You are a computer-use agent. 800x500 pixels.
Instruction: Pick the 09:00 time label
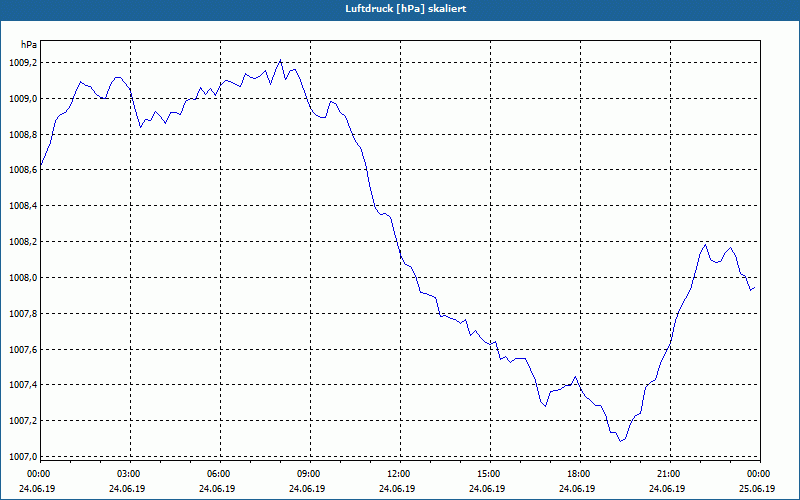[x=310, y=474]
